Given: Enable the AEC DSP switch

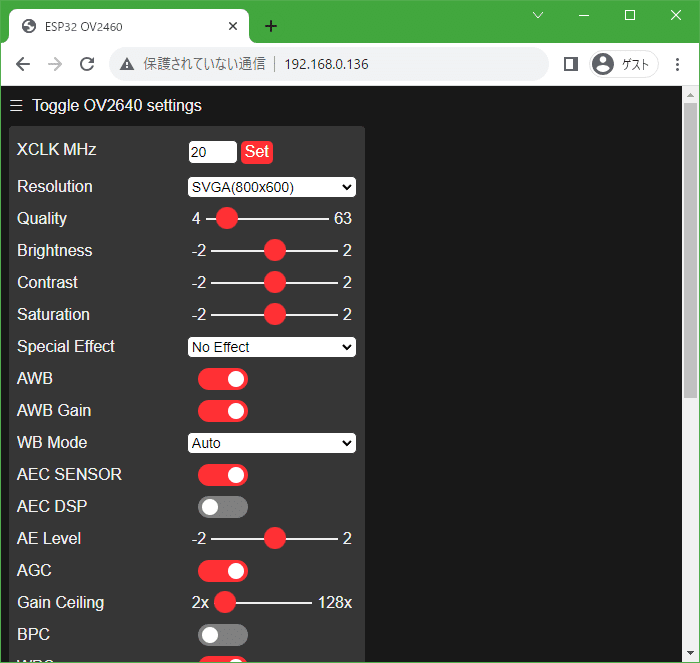Looking at the screenshot, I should (x=223, y=507).
